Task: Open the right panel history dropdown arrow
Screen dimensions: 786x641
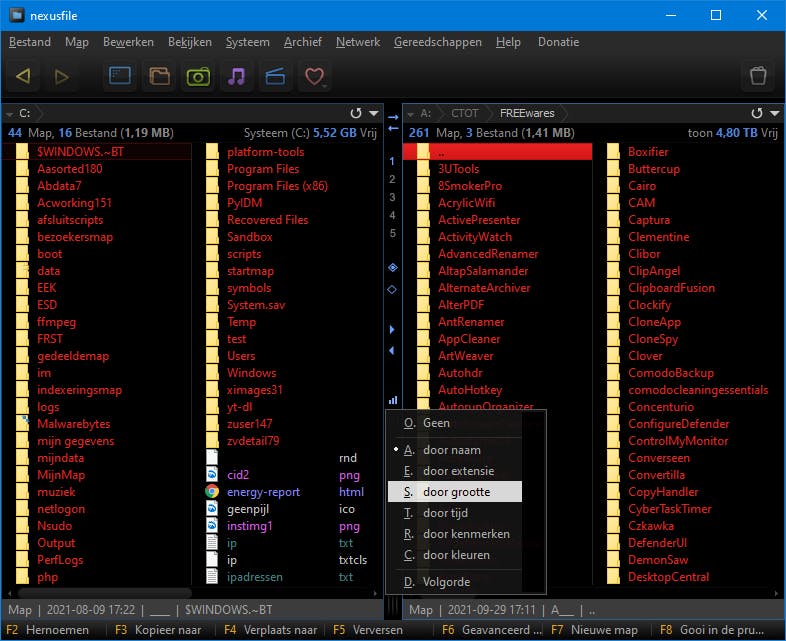Action: click(x=775, y=113)
